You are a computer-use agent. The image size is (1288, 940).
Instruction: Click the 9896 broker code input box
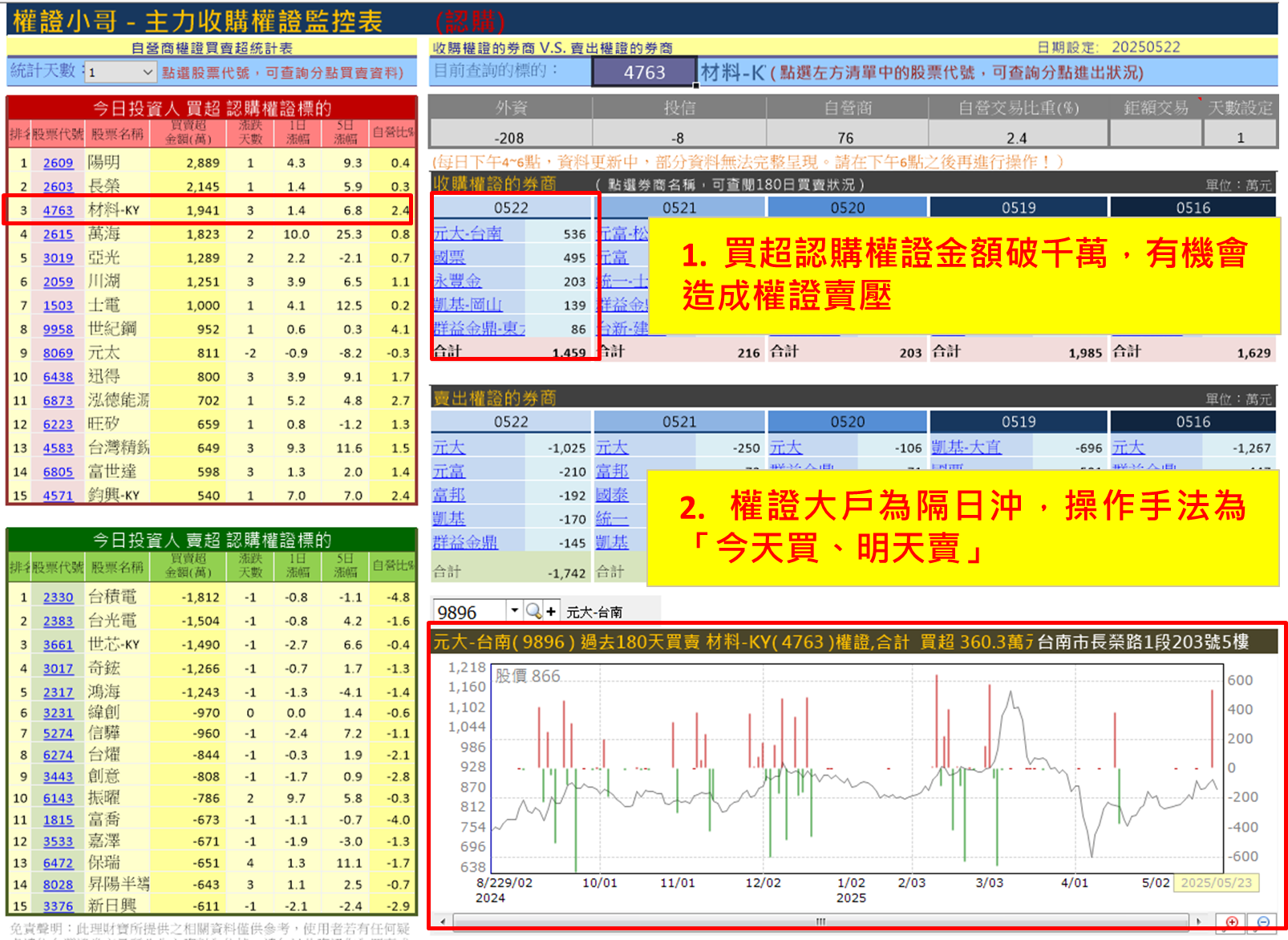(x=470, y=612)
